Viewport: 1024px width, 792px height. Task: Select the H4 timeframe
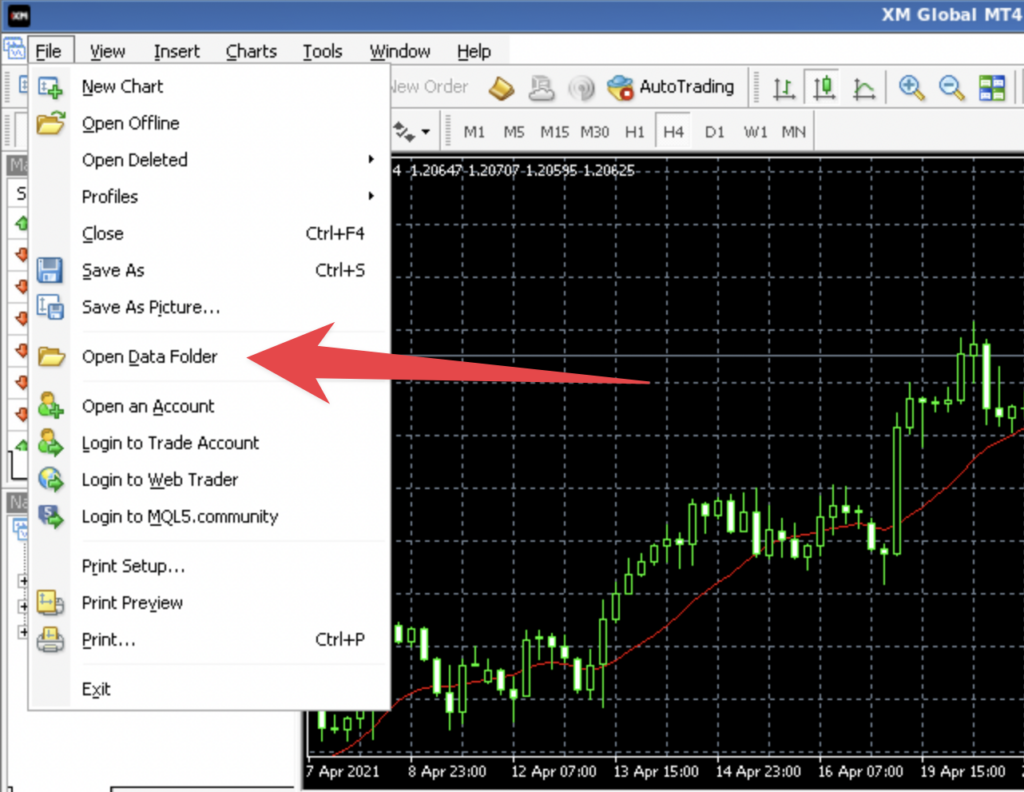pos(673,132)
